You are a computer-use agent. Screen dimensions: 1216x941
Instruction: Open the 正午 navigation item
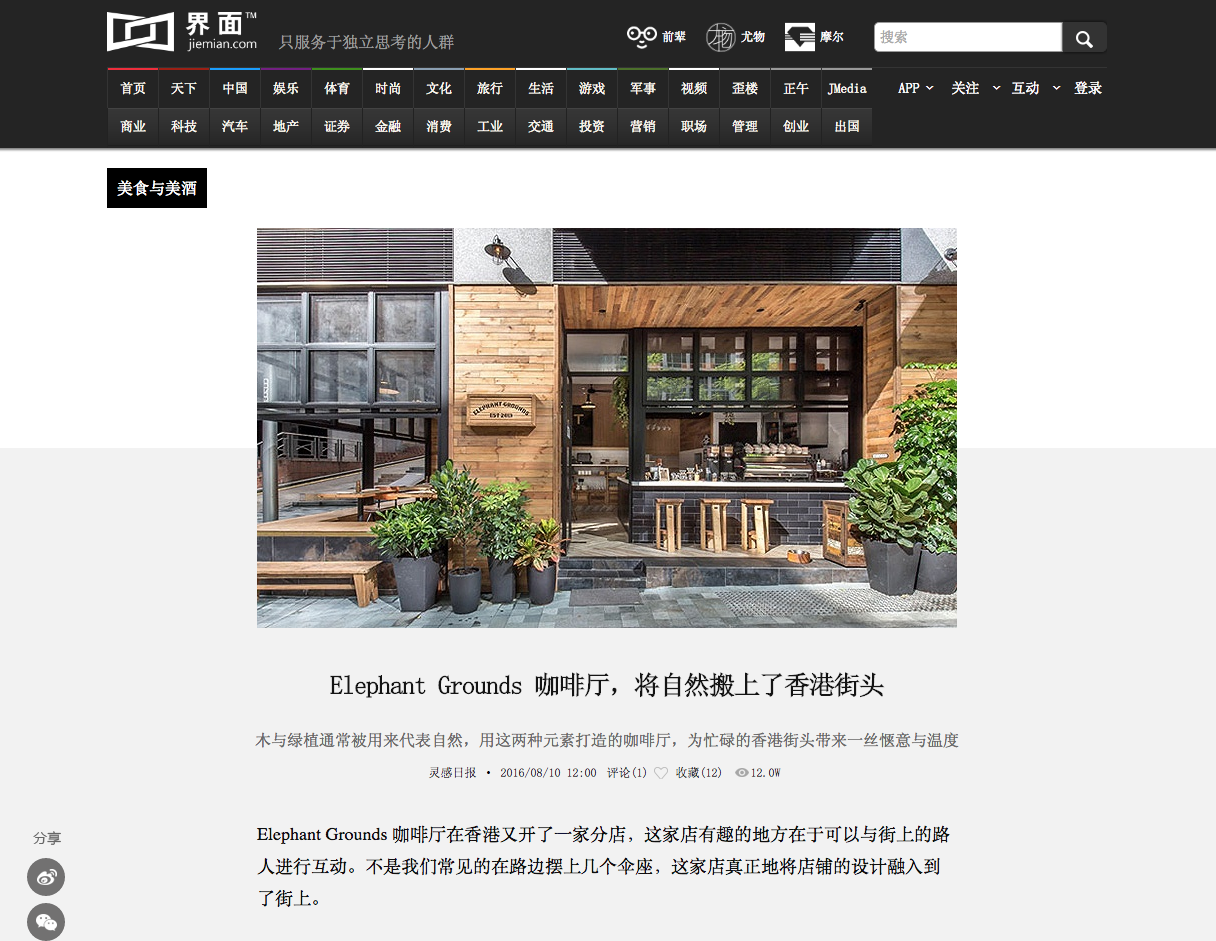[795, 88]
